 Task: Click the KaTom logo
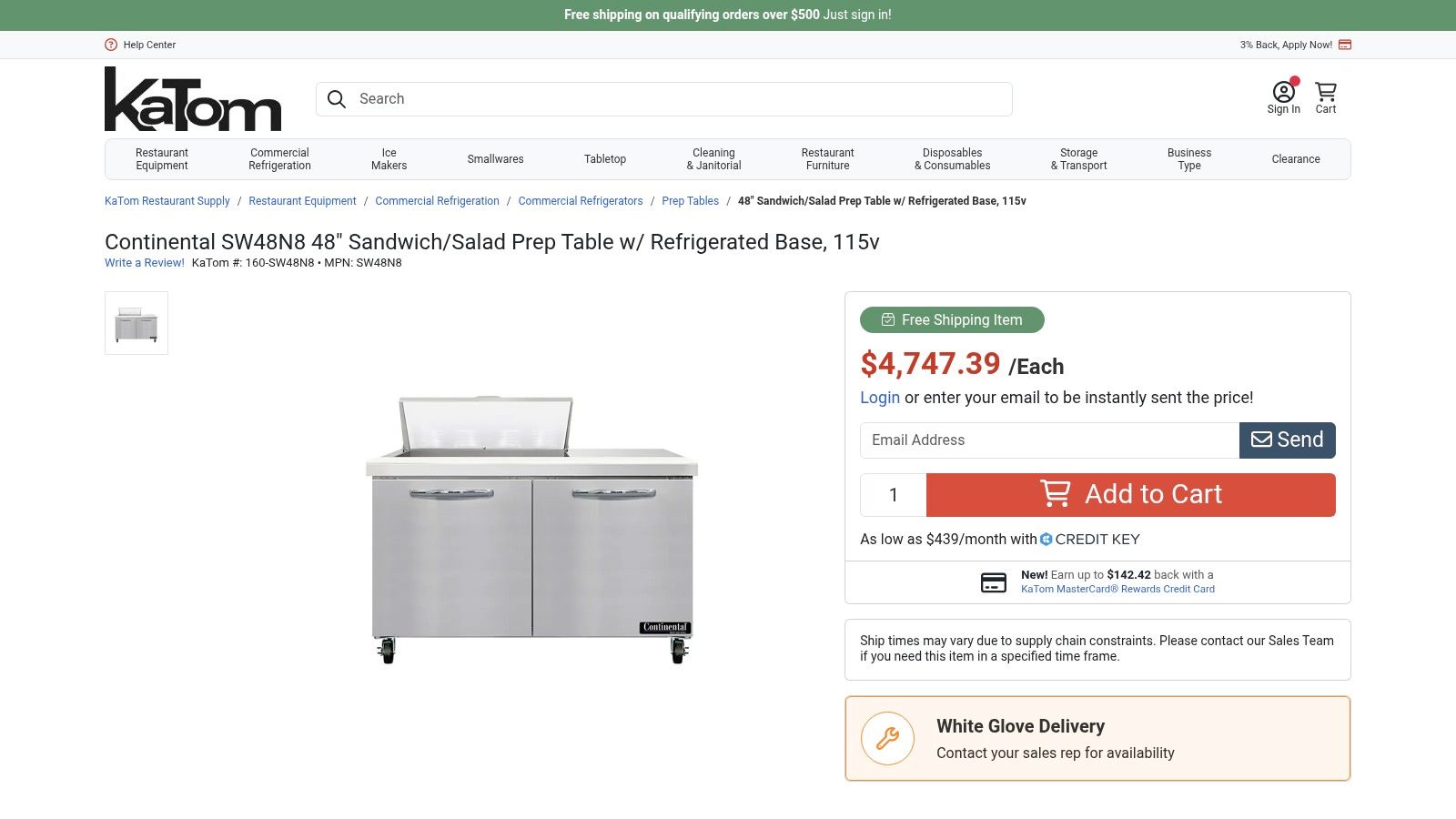pos(193,99)
